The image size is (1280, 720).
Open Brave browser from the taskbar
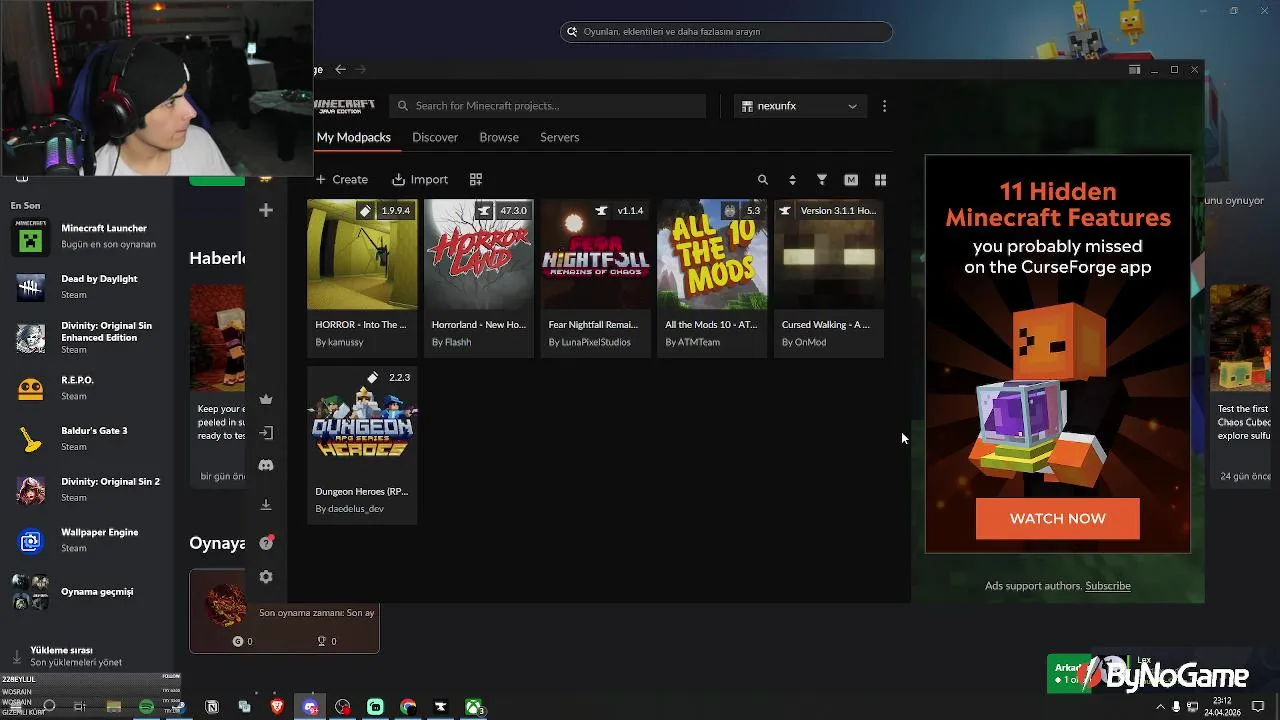(277, 707)
